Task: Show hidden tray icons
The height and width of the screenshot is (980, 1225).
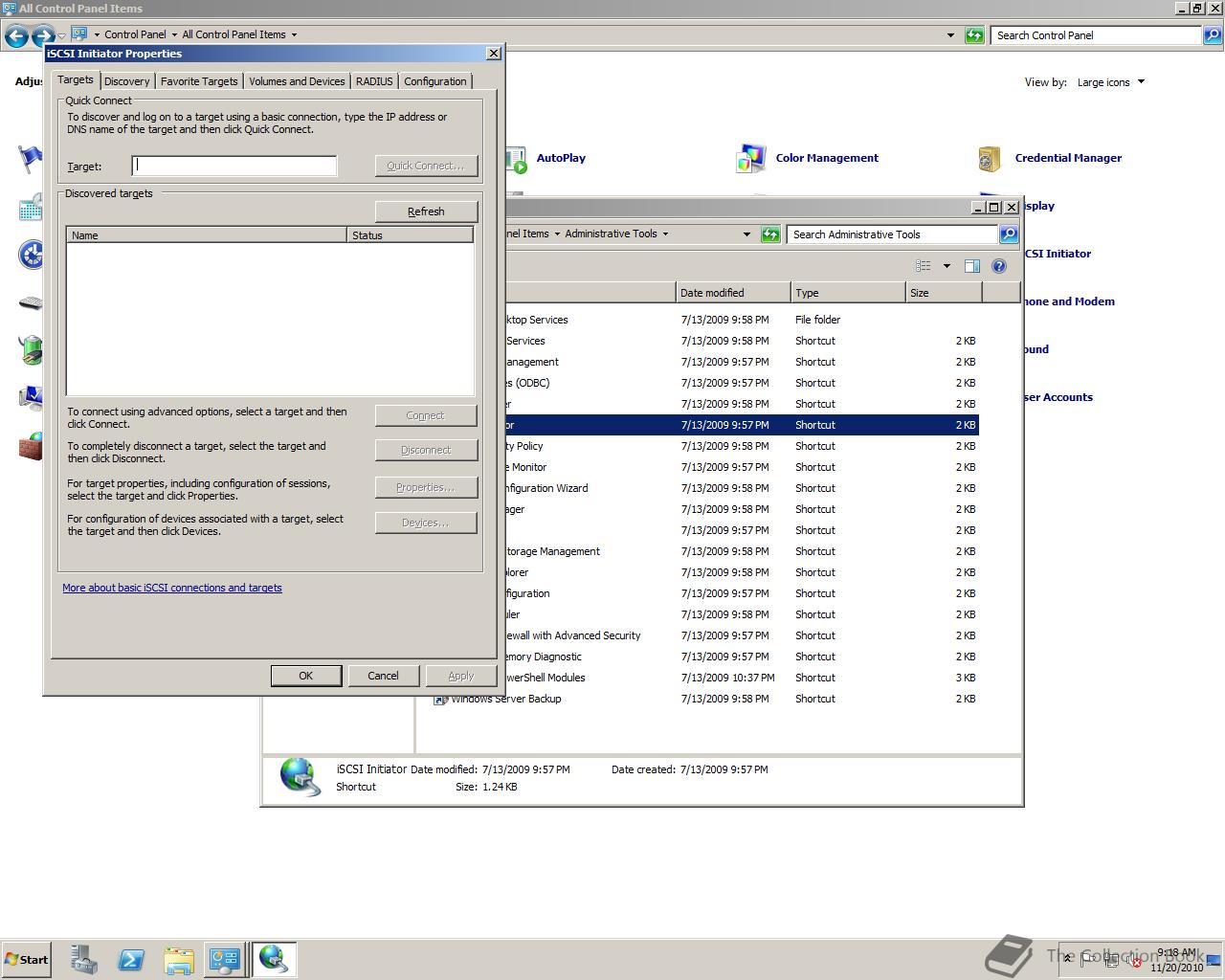Action: pos(1068,959)
